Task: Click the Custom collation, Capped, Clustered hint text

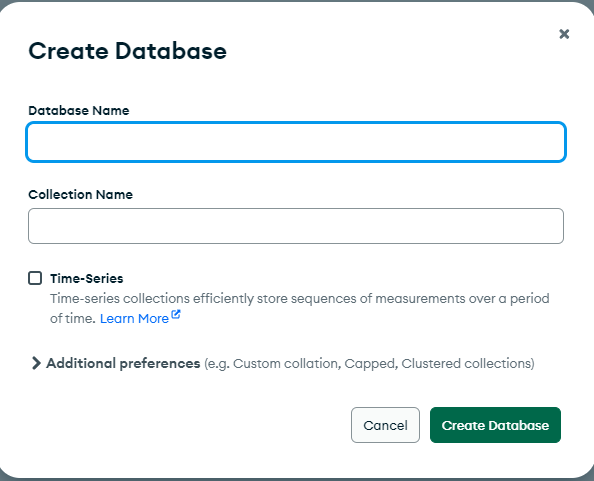Action: click(369, 364)
